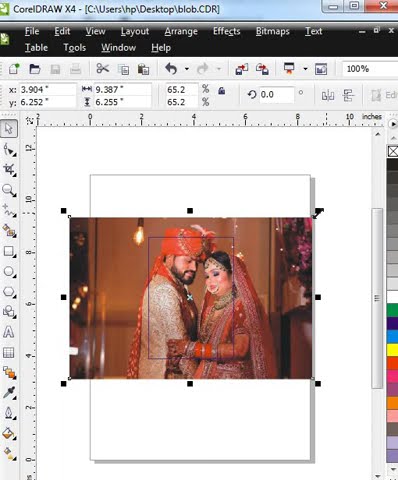This screenshot has height=480, width=398.
Task: Click the Export icon
Action: click(x=262, y=69)
